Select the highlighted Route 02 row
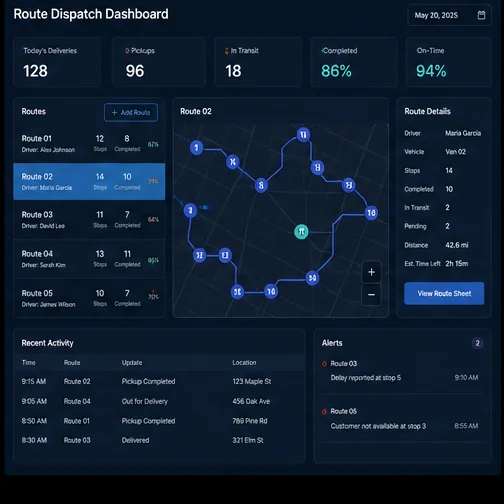504x504 pixels. point(89,181)
